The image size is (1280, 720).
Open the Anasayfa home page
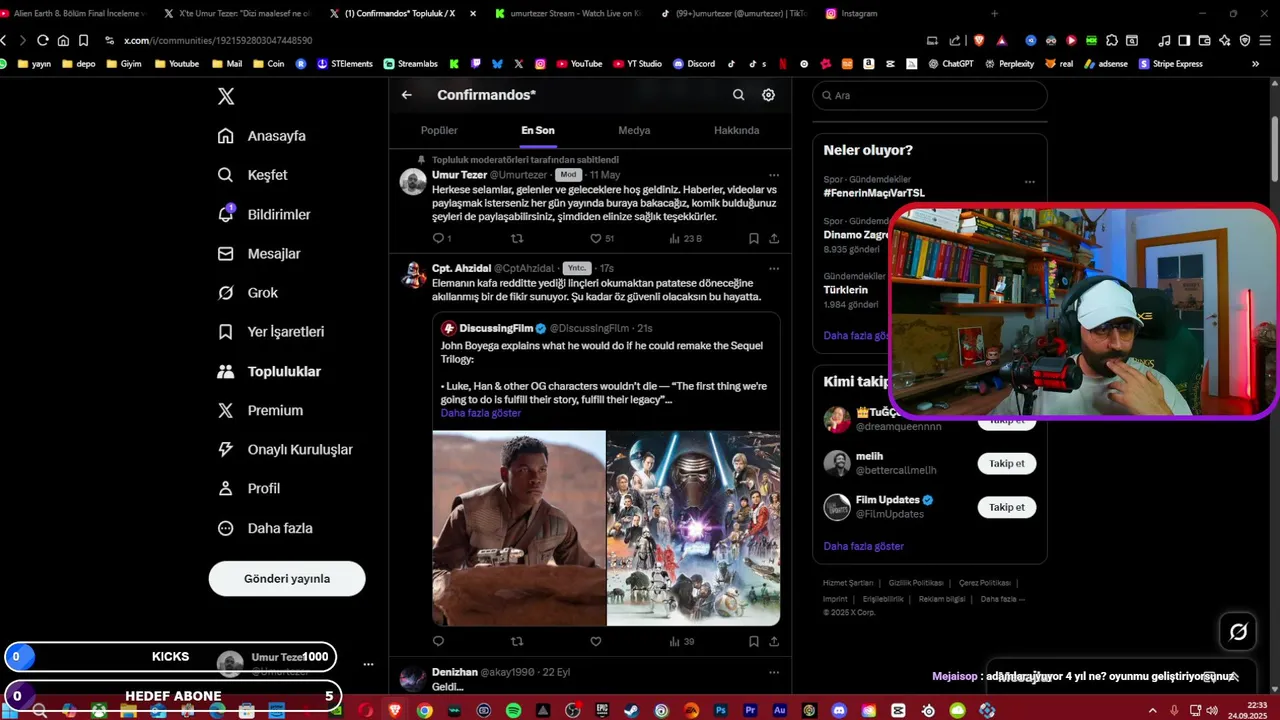coord(263,136)
